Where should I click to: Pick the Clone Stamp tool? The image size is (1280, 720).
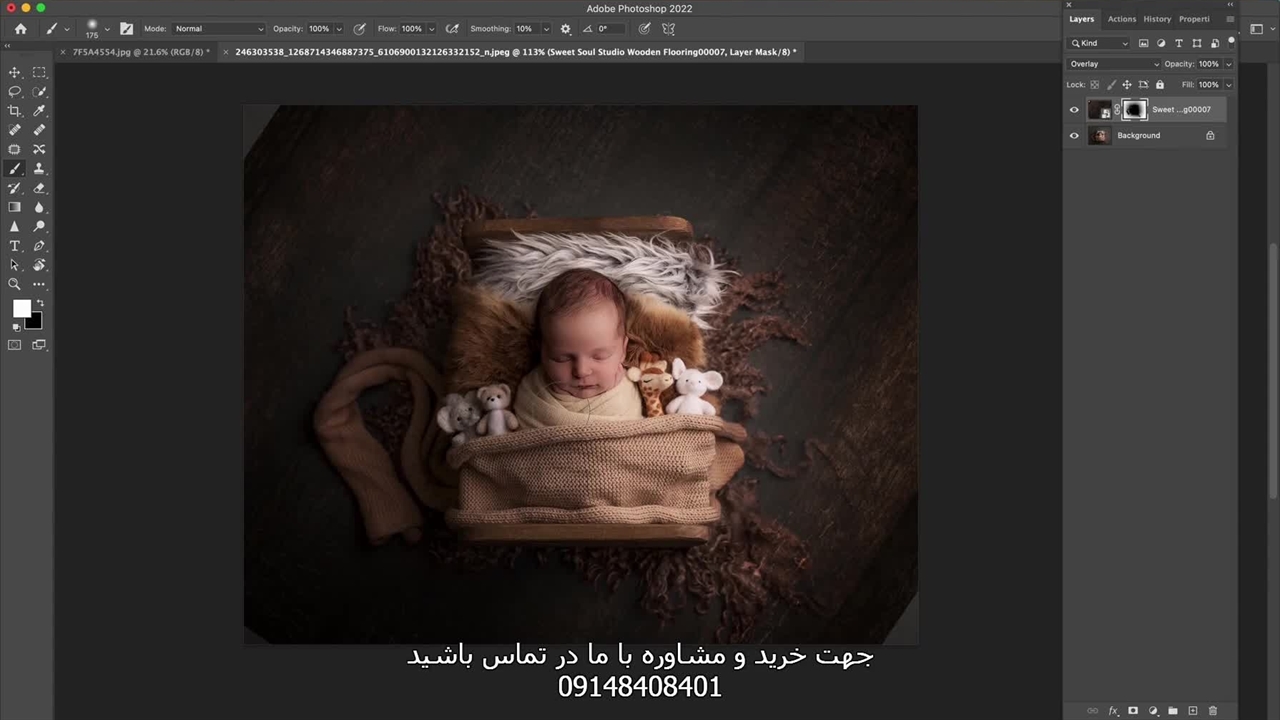coord(39,169)
